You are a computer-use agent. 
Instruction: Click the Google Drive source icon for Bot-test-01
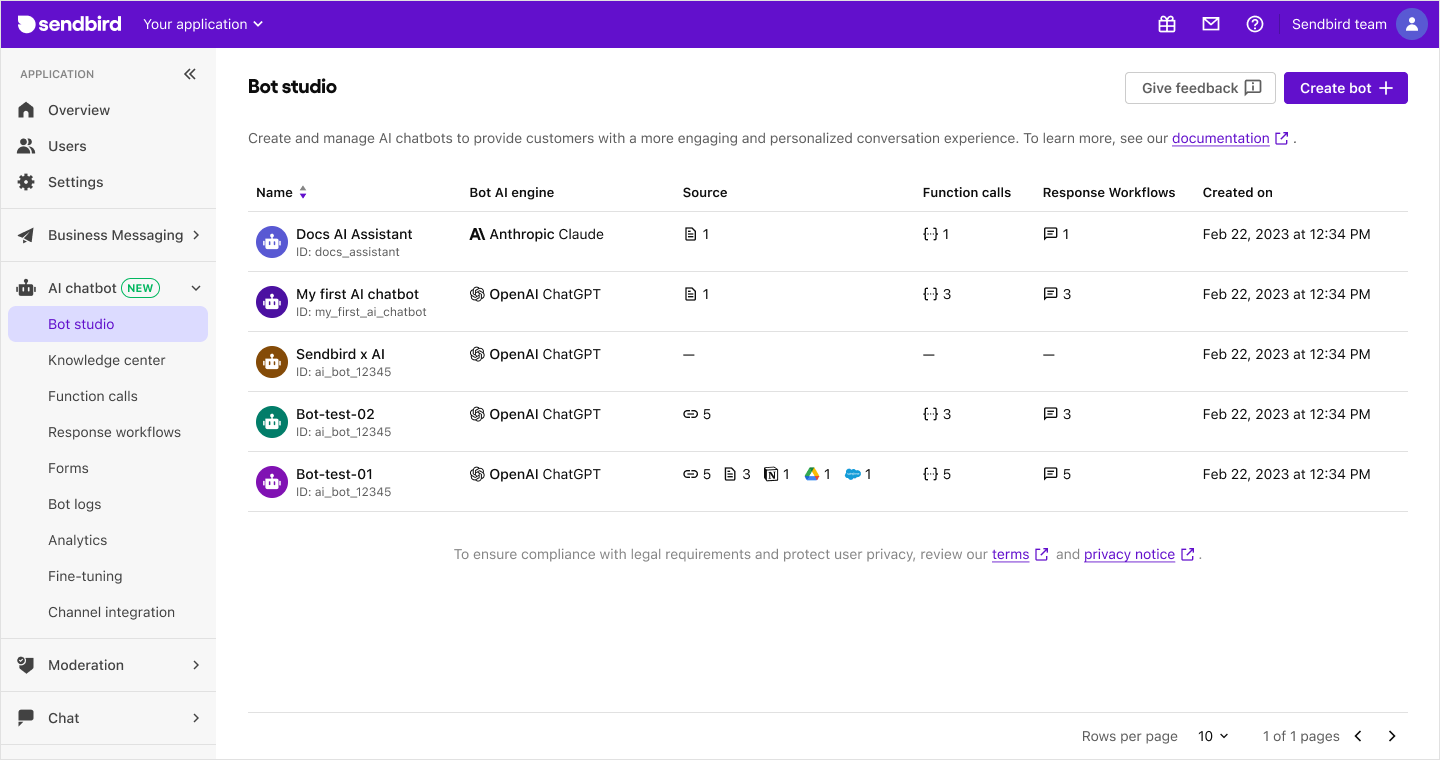pos(812,474)
